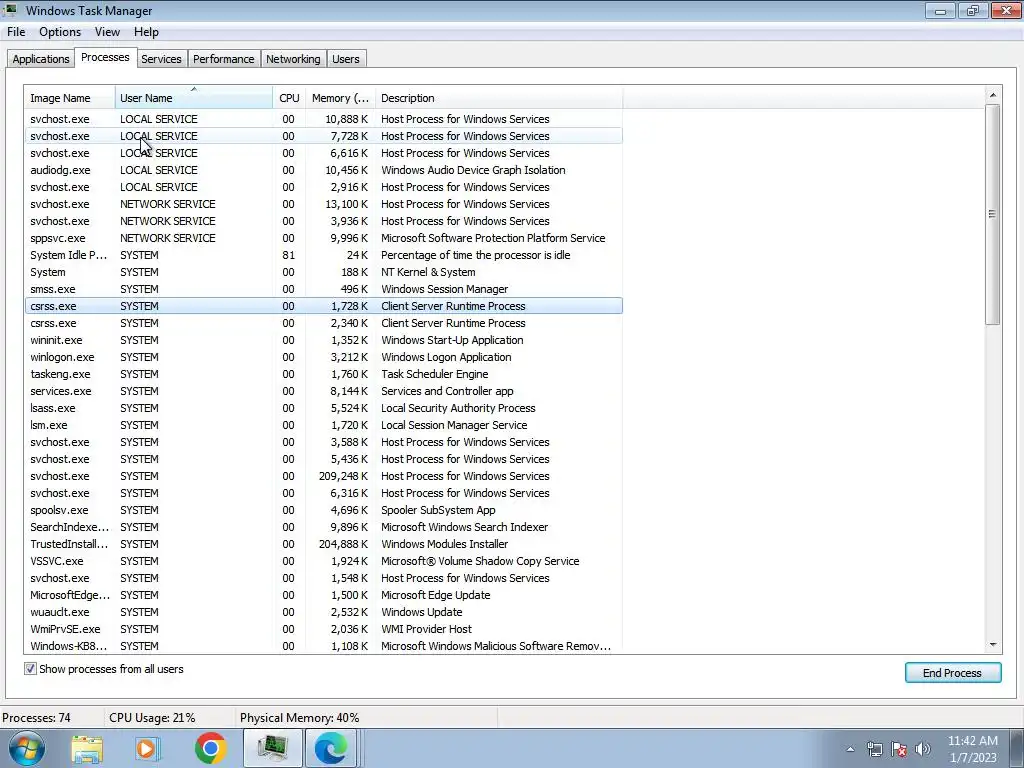Open Windows Explorer from the taskbar
The height and width of the screenshot is (768, 1024).
click(x=87, y=749)
